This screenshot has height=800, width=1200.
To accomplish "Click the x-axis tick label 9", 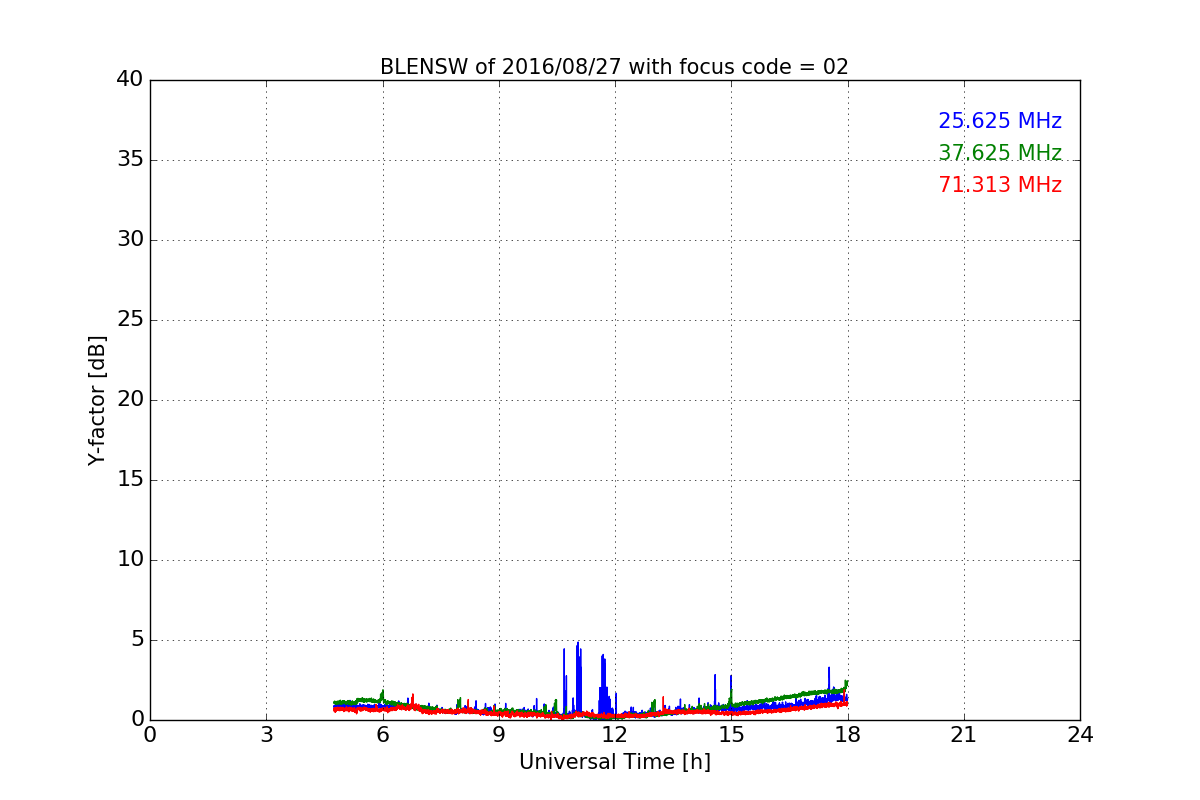I will [x=499, y=734].
